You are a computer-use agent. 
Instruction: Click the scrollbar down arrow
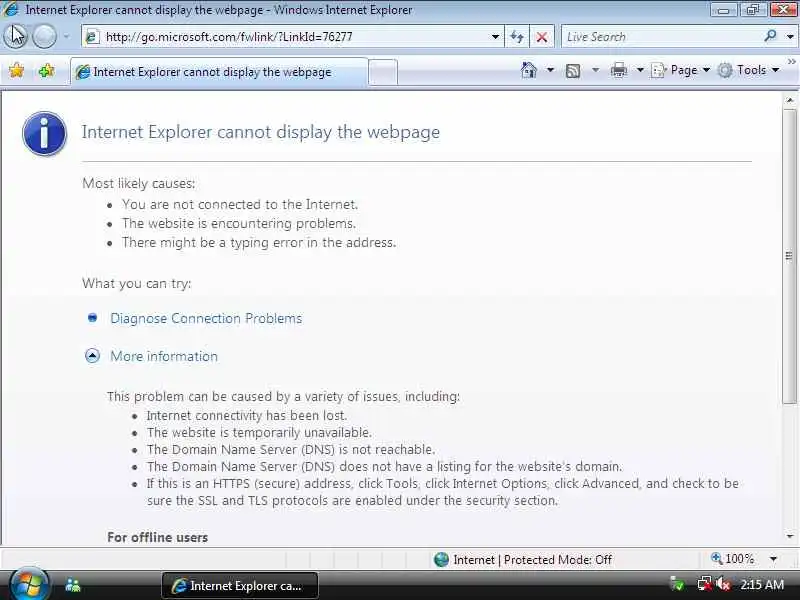click(790, 536)
